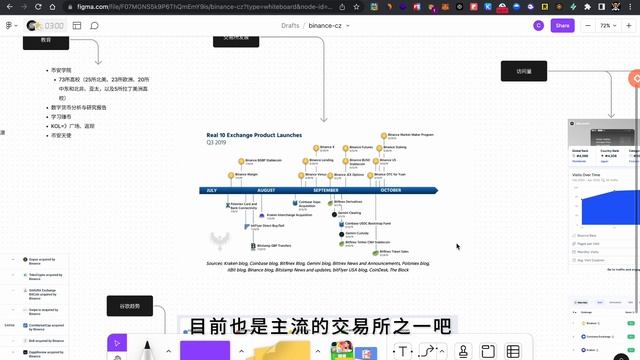The width and height of the screenshot is (640, 360).
Task: Click the figma.com address bar
Action: [204, 7]
